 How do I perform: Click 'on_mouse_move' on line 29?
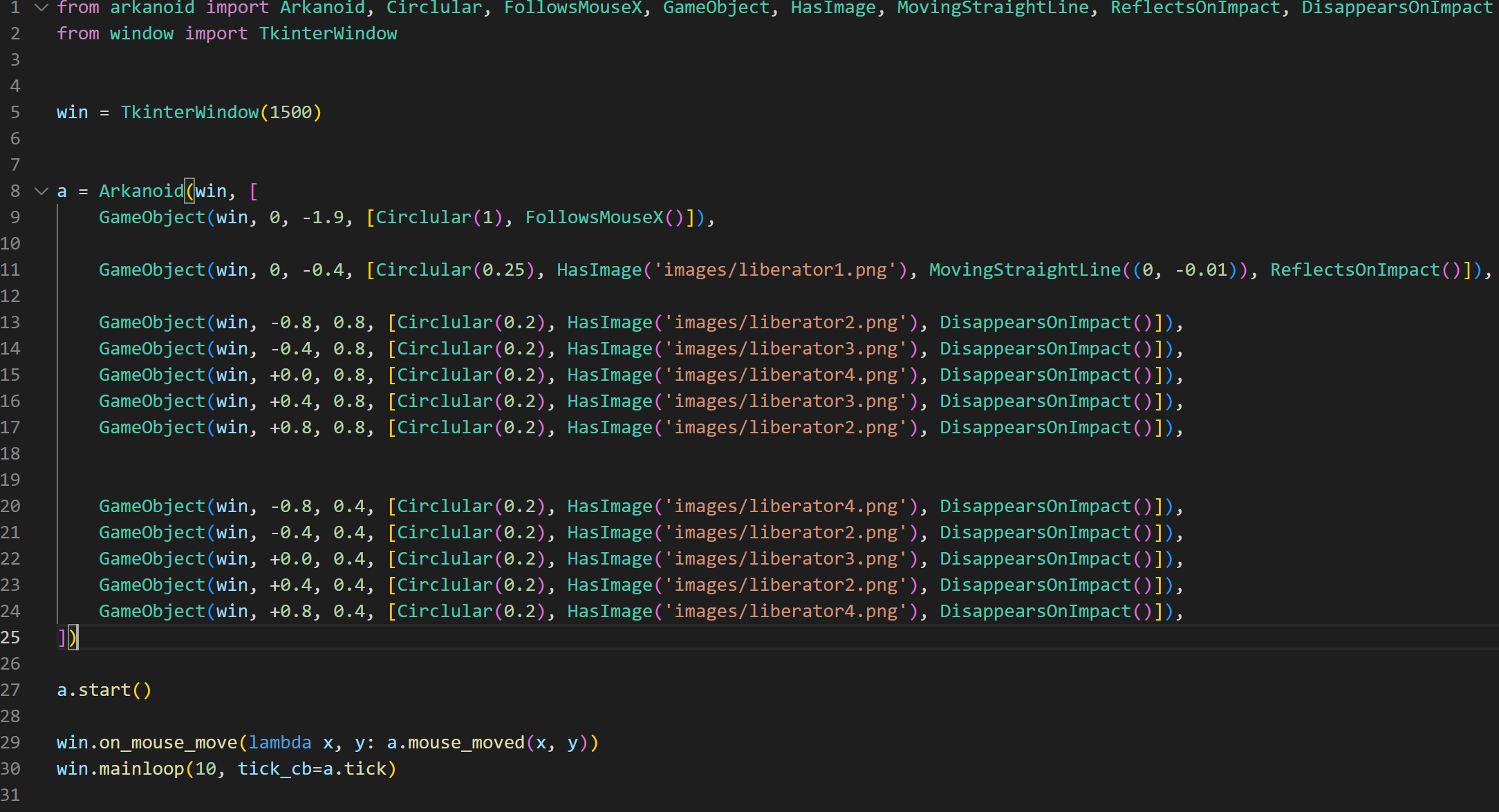tap(168, 743)
